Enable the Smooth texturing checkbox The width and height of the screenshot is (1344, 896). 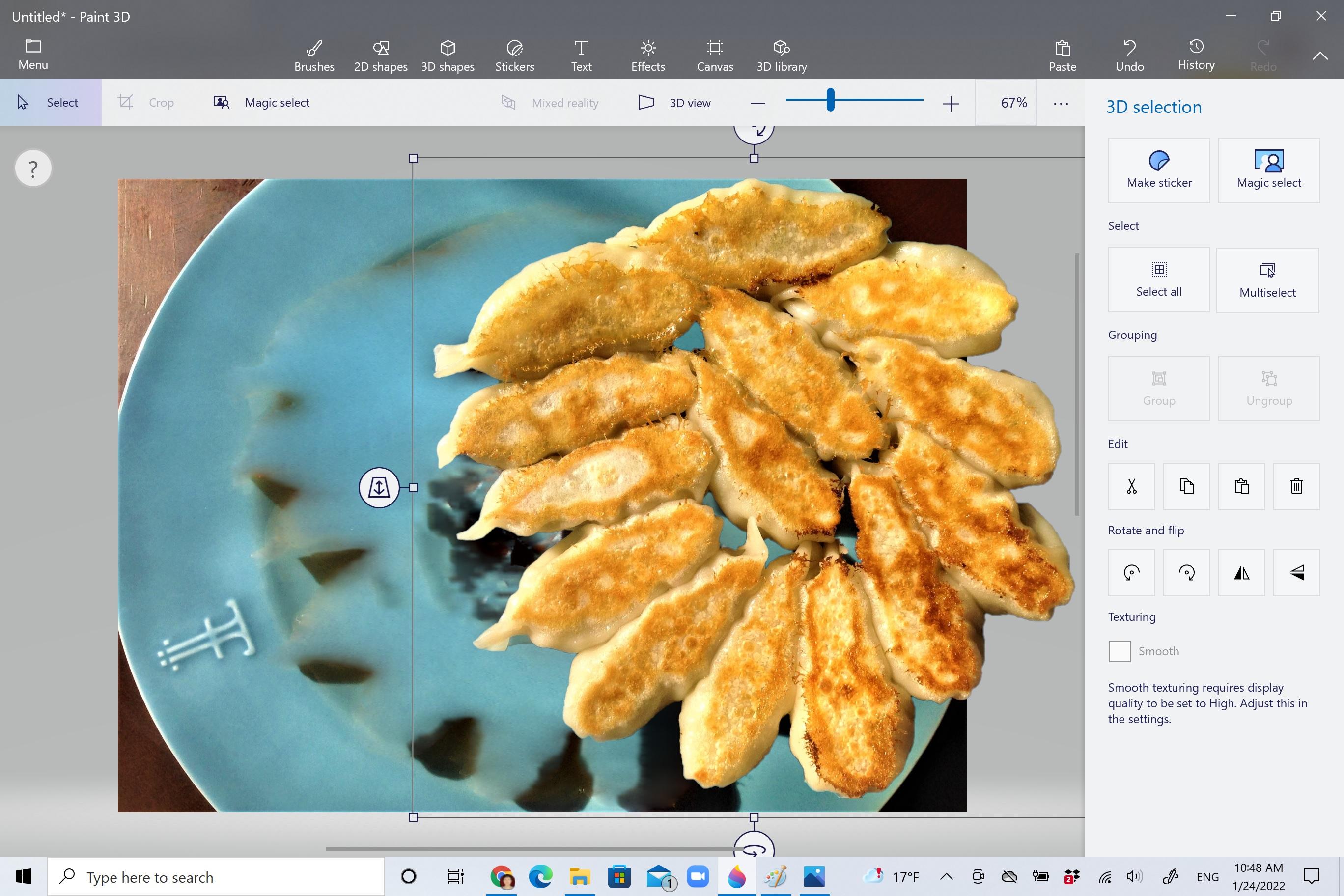[x=1119, y=651]
